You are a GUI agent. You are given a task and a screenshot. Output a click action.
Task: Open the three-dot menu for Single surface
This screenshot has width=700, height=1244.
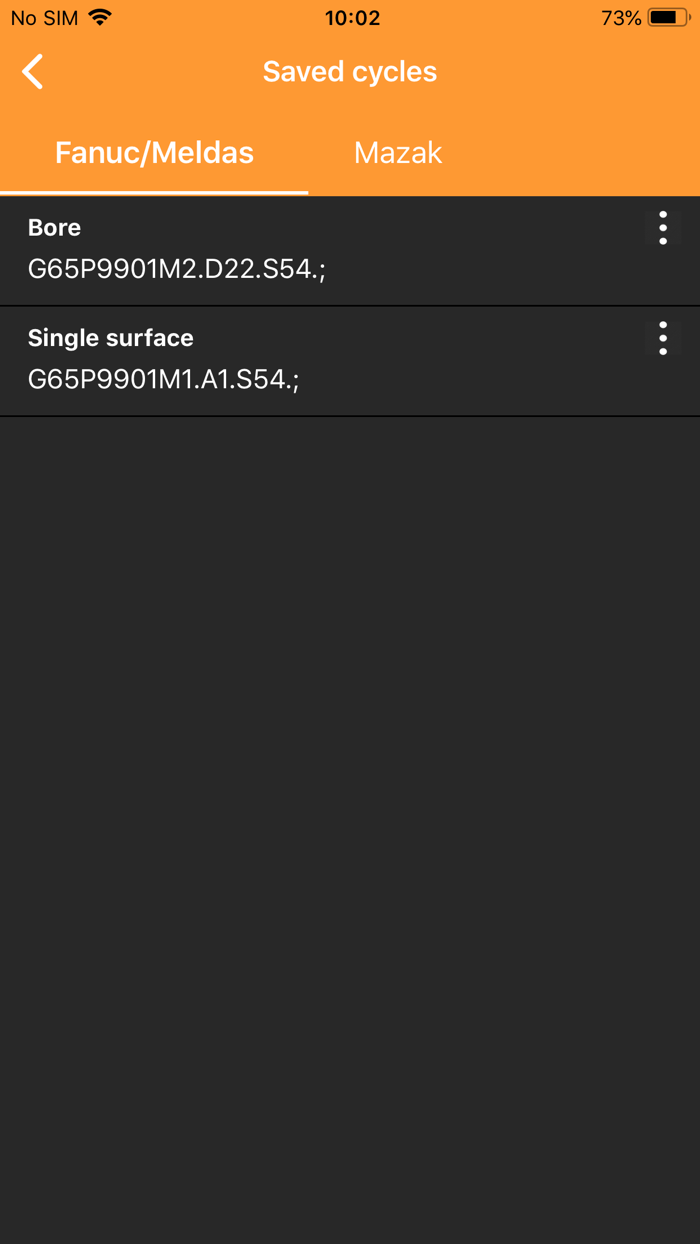[663, 338]
